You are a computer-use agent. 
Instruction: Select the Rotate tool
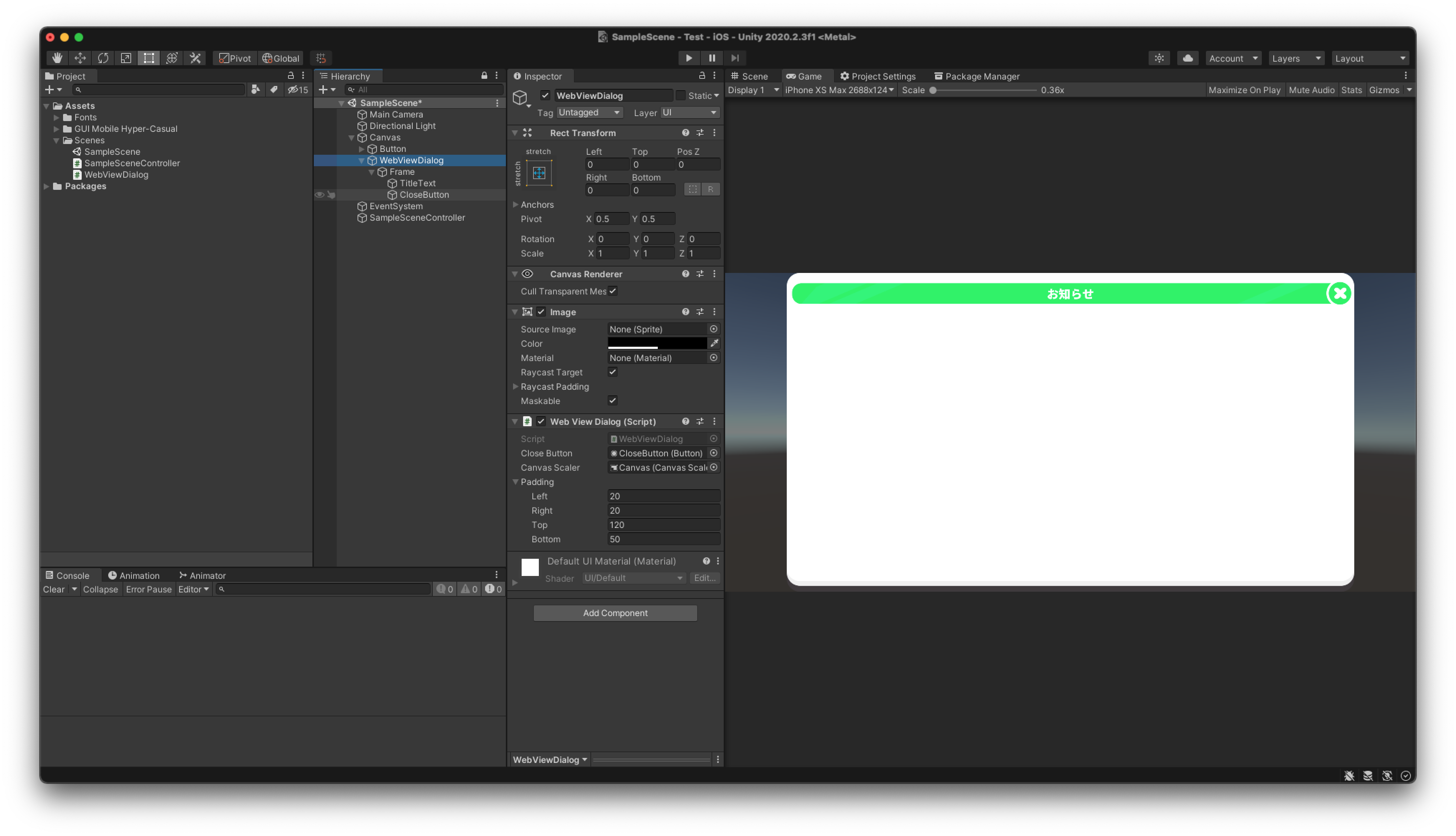pyautogui.click(x=103, y=58)
